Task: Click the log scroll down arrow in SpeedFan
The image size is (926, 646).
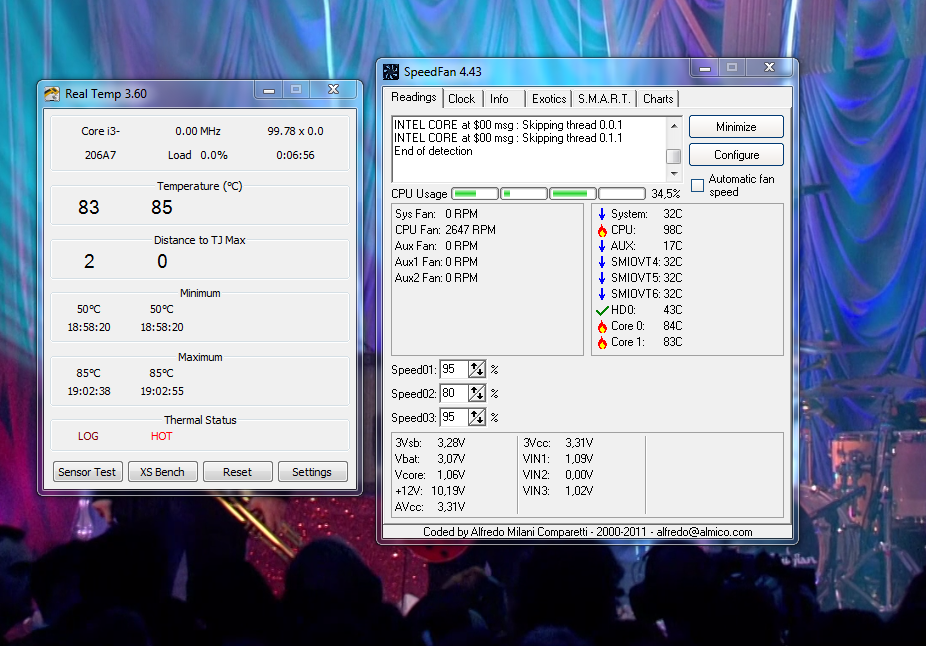Action: [674, 174]
